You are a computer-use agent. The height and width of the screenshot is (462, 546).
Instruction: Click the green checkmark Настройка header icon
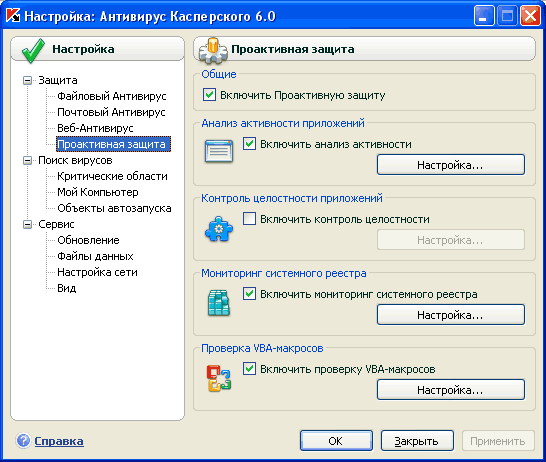(x=33, y=51)
